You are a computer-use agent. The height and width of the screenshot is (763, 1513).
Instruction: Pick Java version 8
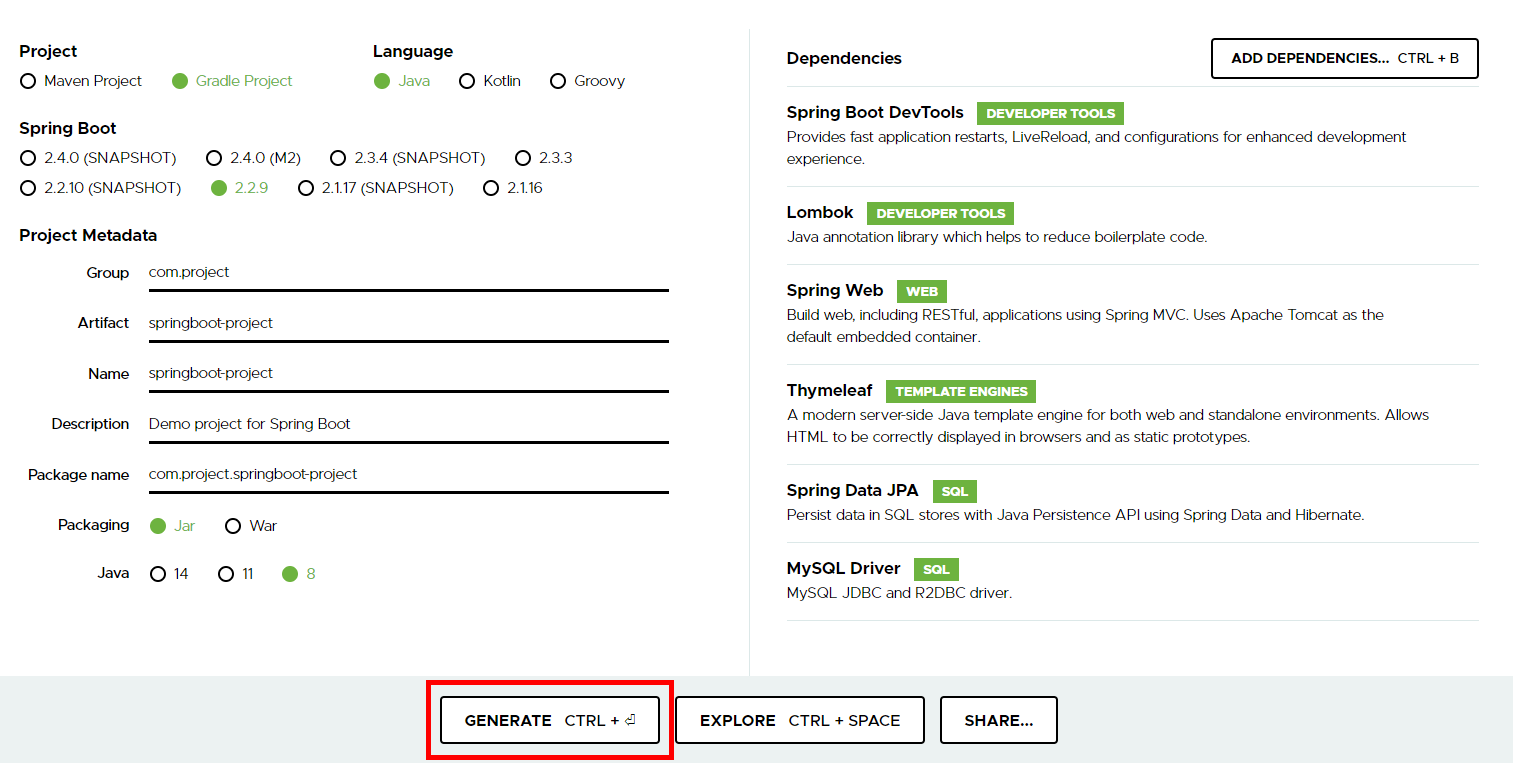coord(290,574)
